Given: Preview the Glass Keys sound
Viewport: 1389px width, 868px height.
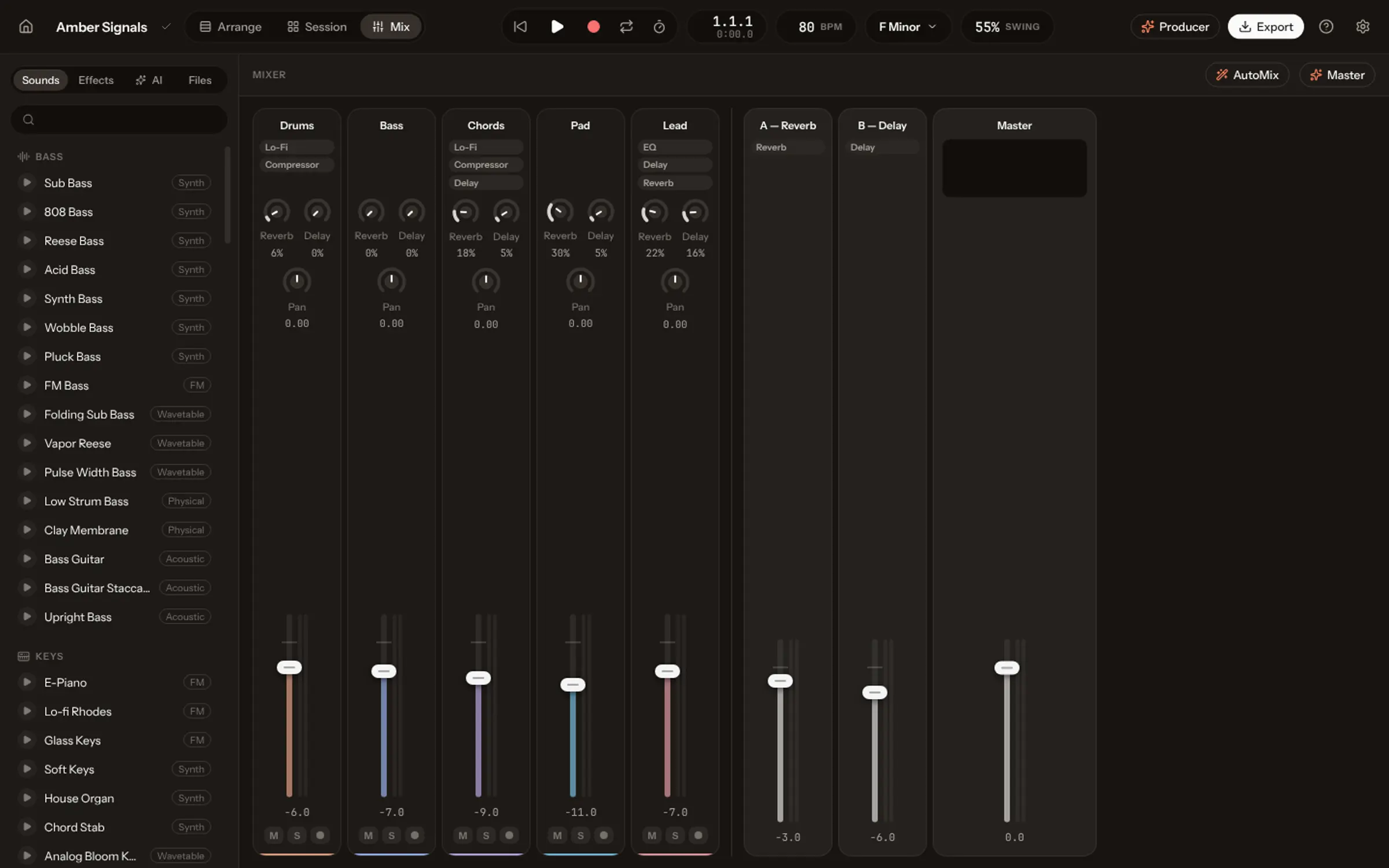Looking at the screenshot, I should 27,740.
